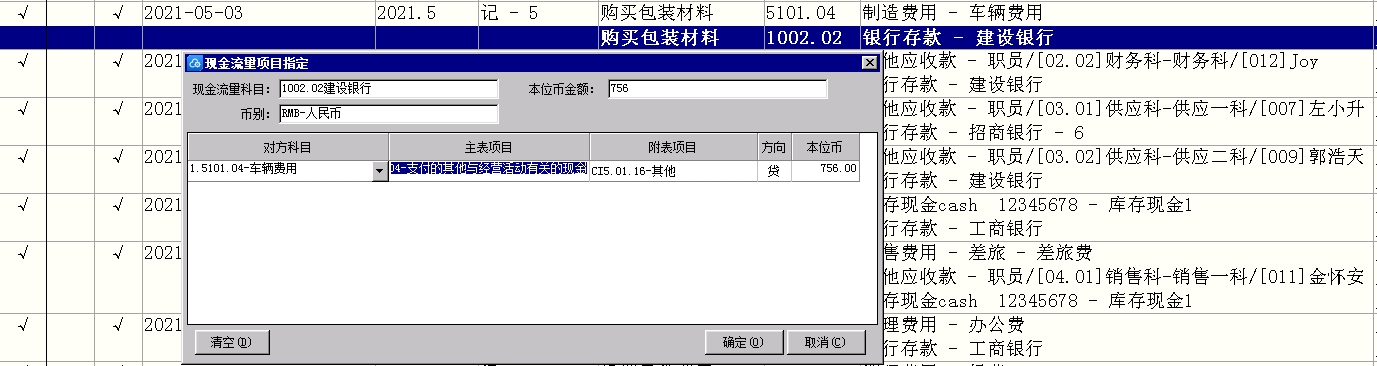This screenshot has width=1377, height=366.
Task: Select the 附表项目 cell CI5.01.16-其他
Action: pyautogui.click(x=673, y=169)
